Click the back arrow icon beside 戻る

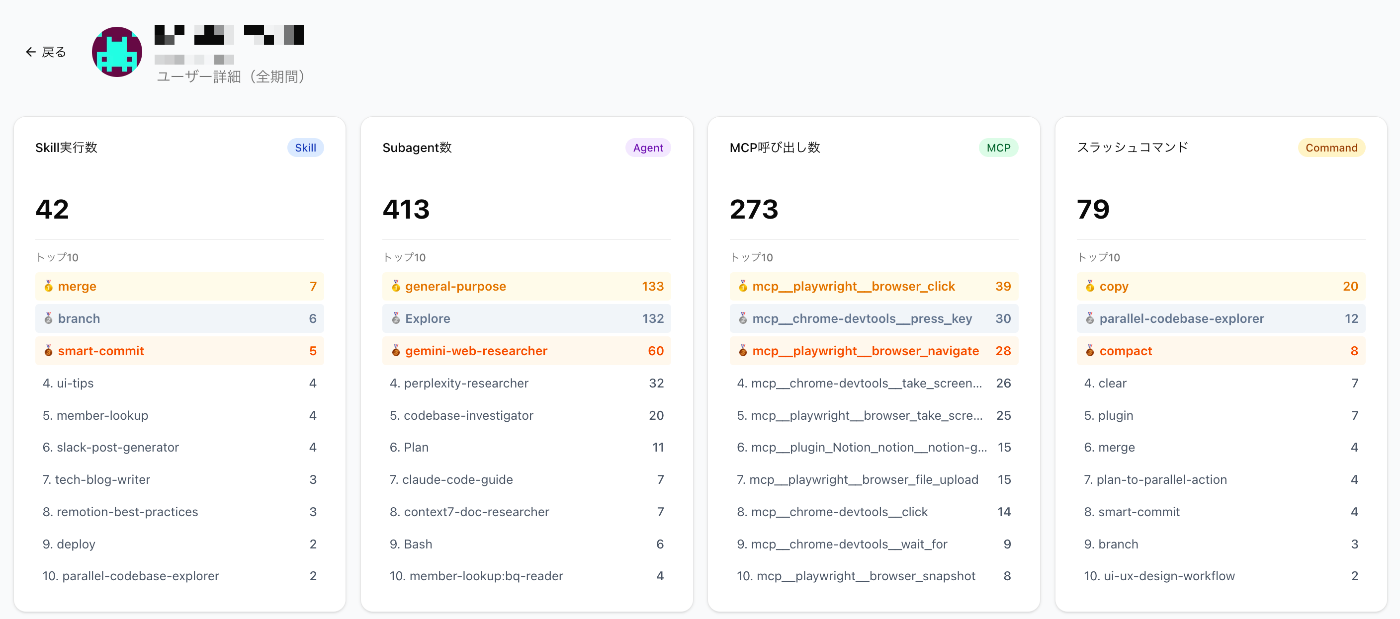click(x=31, y=52)
